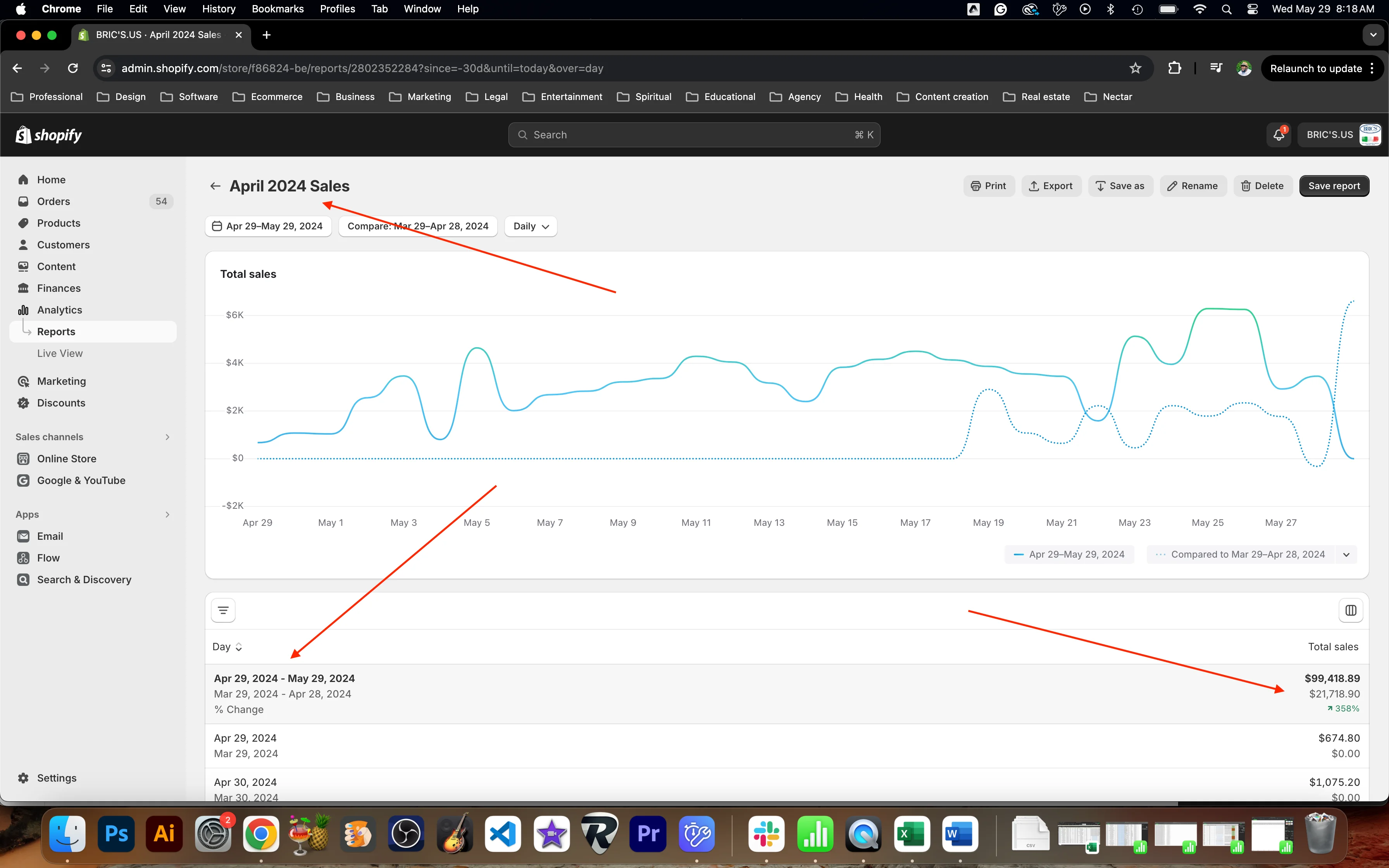Open Analytics in the sidebar
Image resolution: width=1389 pixels, height=868 pixels.
pos(60,310)
